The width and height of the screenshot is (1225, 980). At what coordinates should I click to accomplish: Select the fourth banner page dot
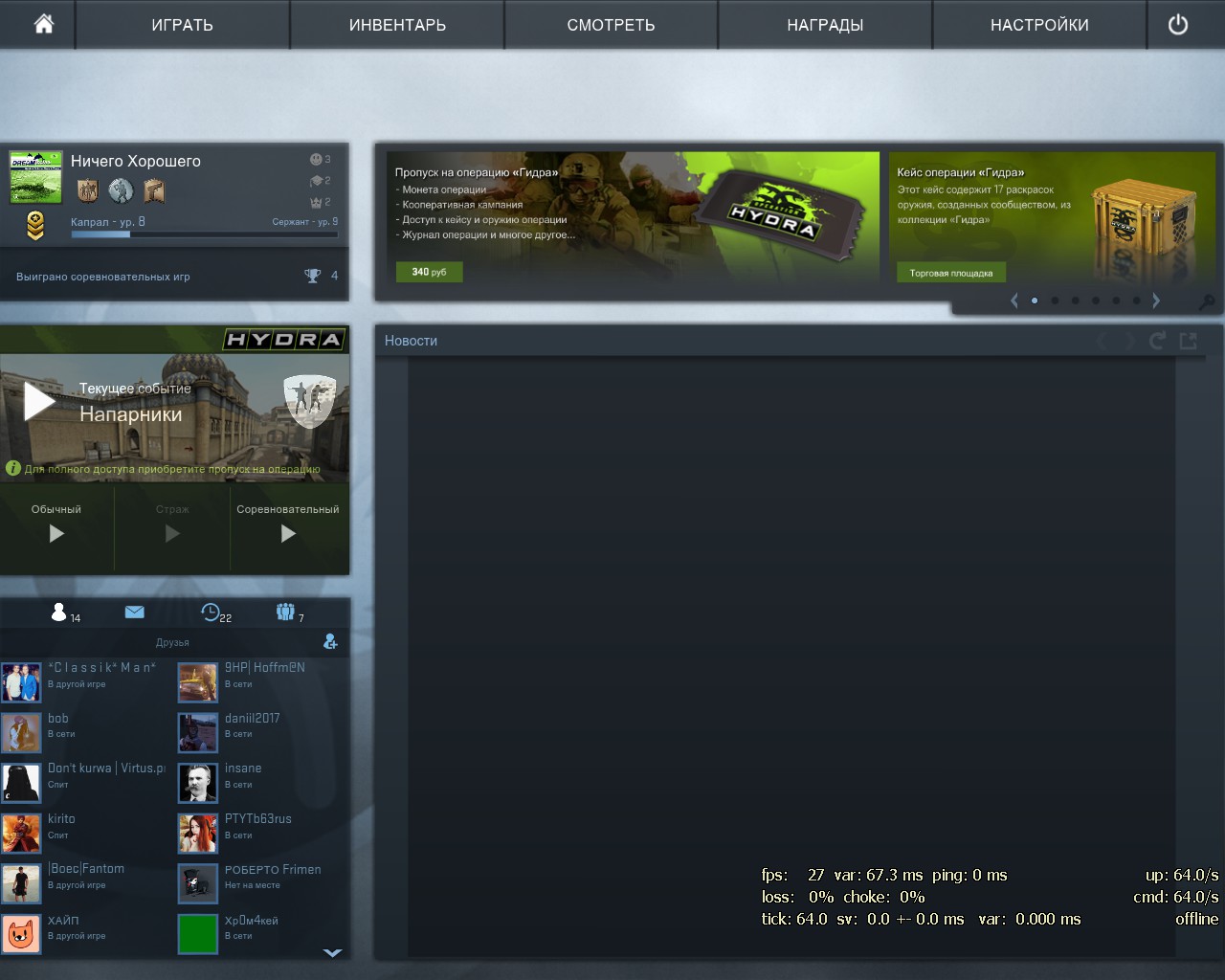click(x=1096, y=301)
